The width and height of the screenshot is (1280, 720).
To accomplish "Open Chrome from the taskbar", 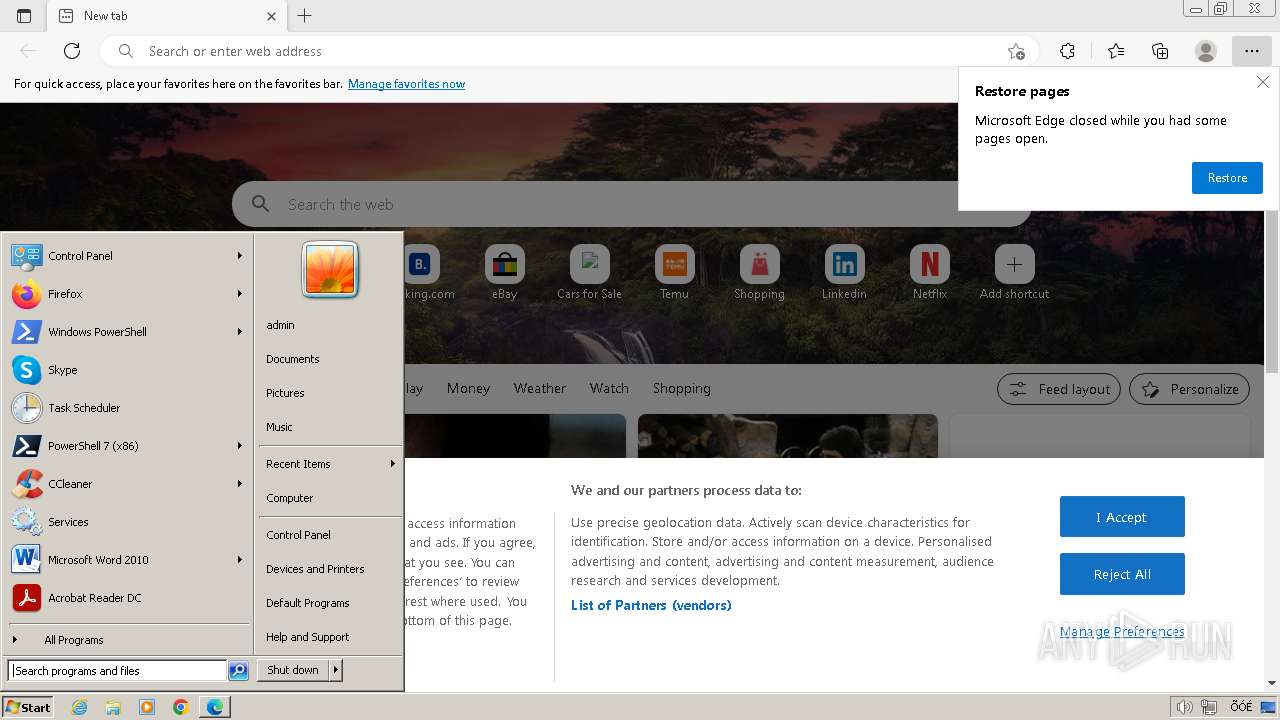I will coord(181,707).
